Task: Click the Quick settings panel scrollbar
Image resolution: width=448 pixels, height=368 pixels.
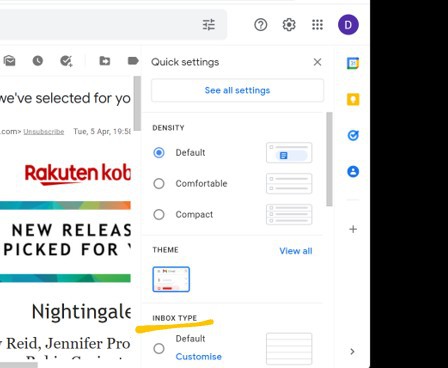Action: click(329, 159)
